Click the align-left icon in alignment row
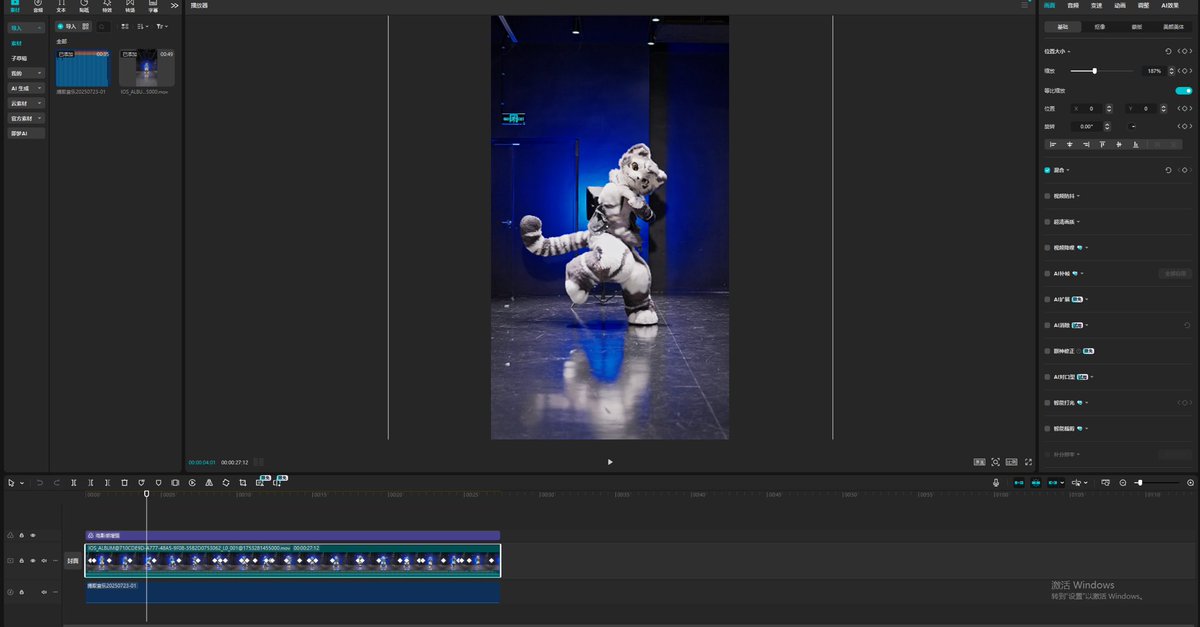The image size is (1200, 627). coord(1053,144)
